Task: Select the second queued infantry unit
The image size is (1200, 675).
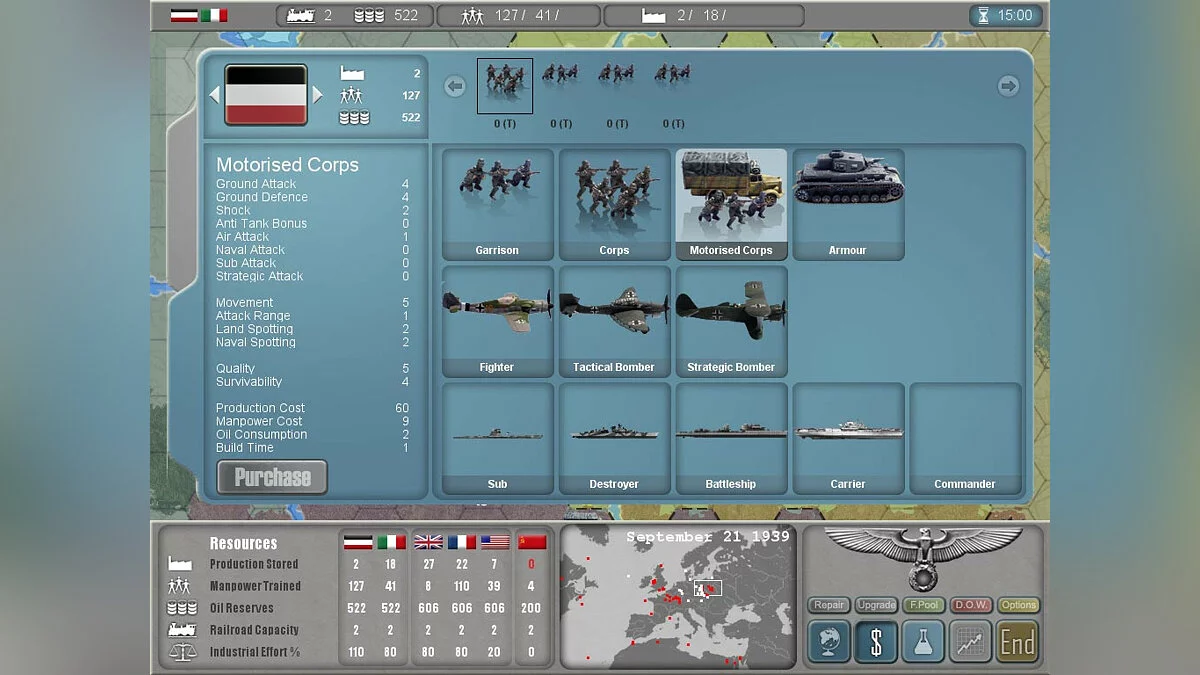Action: pos(561,75)
